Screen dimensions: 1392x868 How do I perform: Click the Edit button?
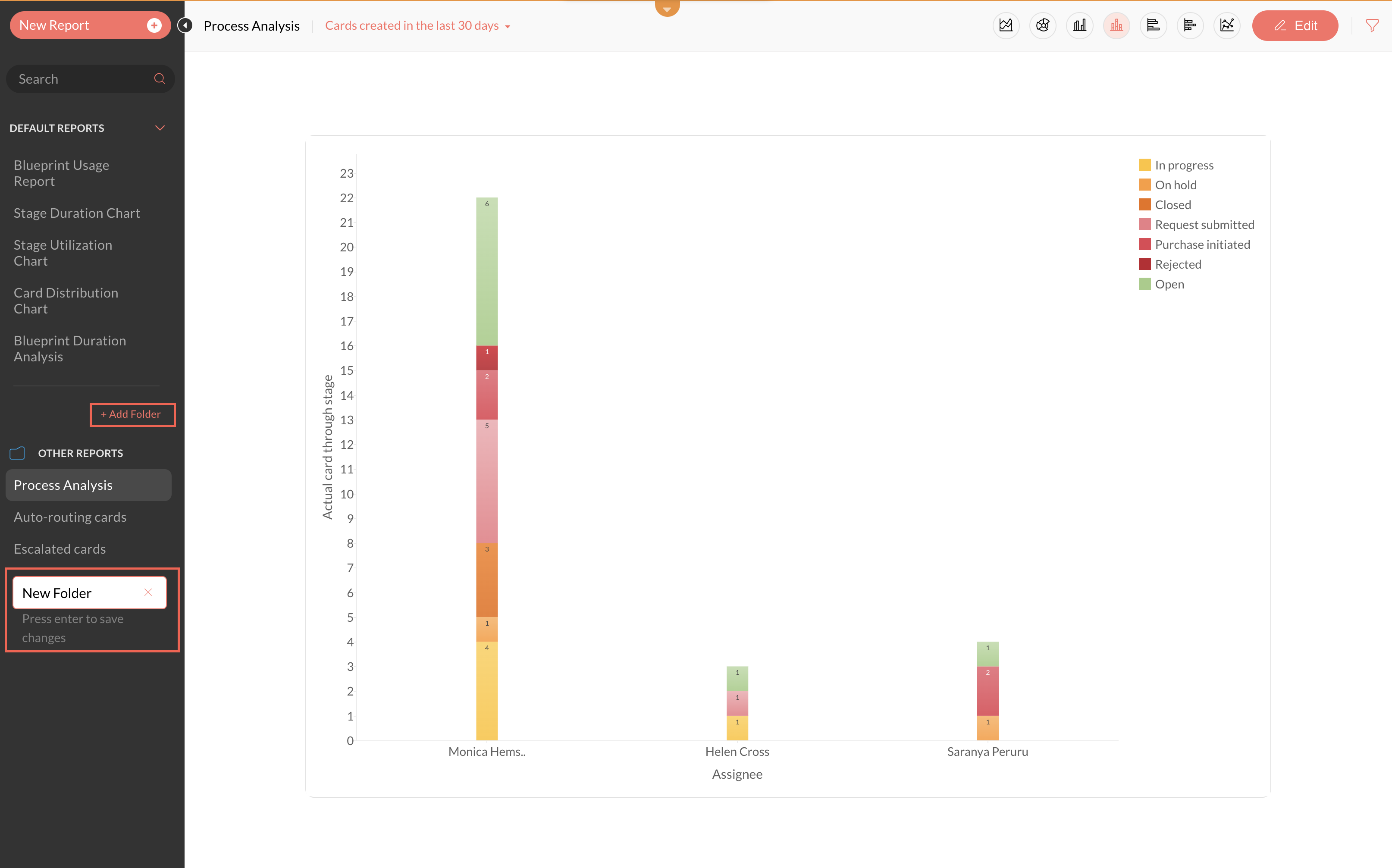click(x=1295, y=26)
